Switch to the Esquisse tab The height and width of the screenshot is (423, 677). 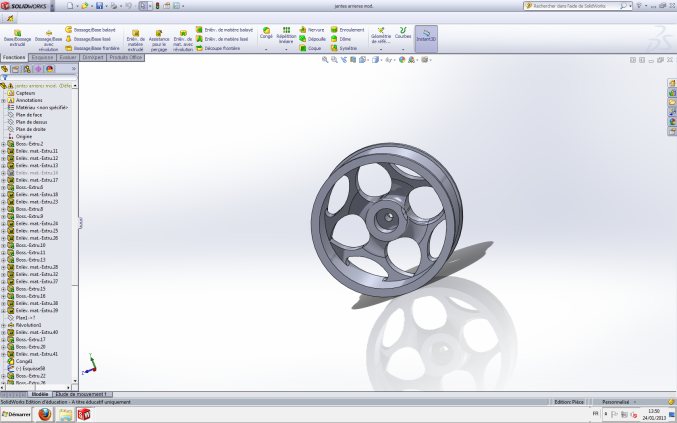(x=42, y=57)
